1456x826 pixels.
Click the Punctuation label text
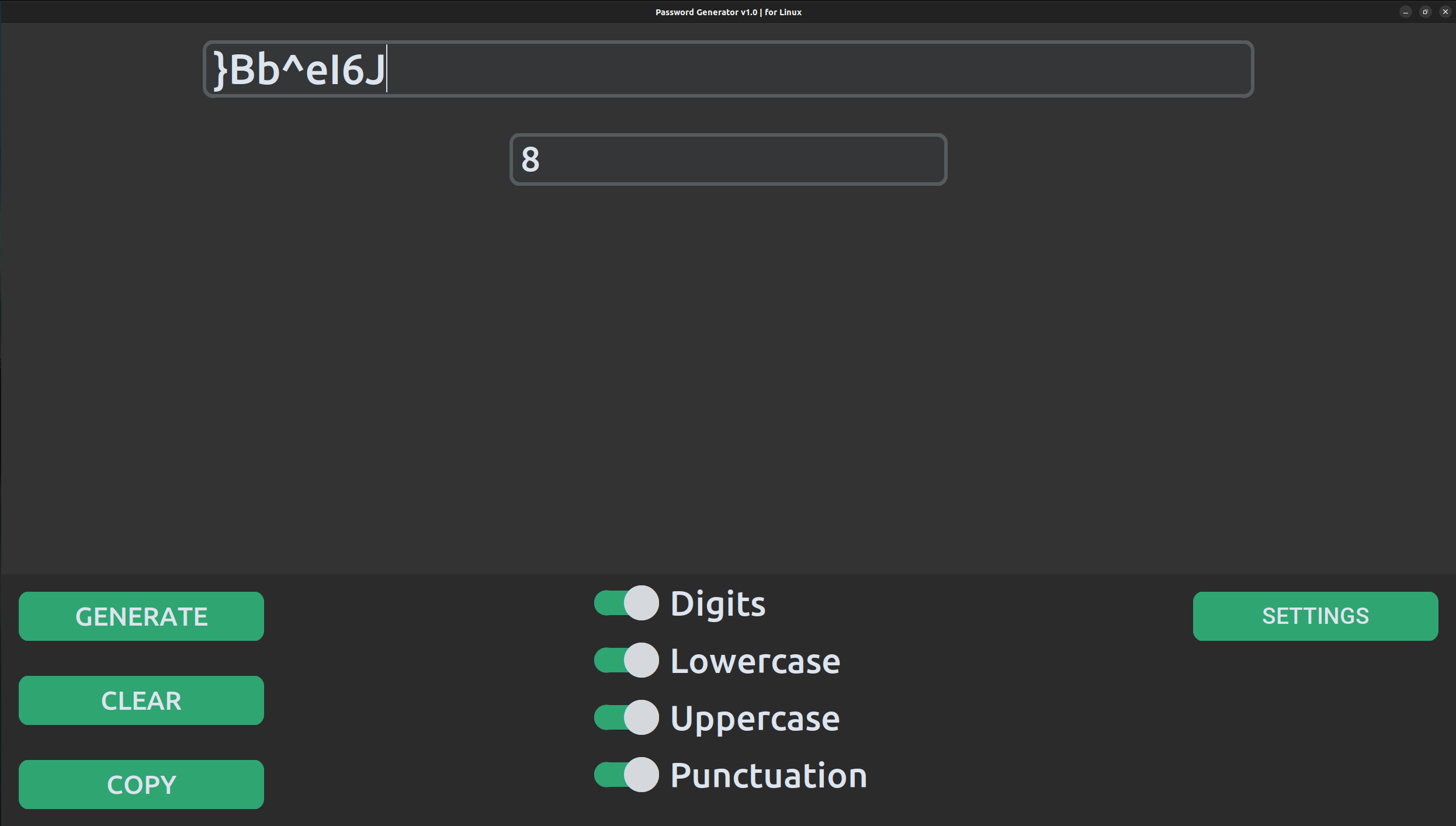pos(768,775)
